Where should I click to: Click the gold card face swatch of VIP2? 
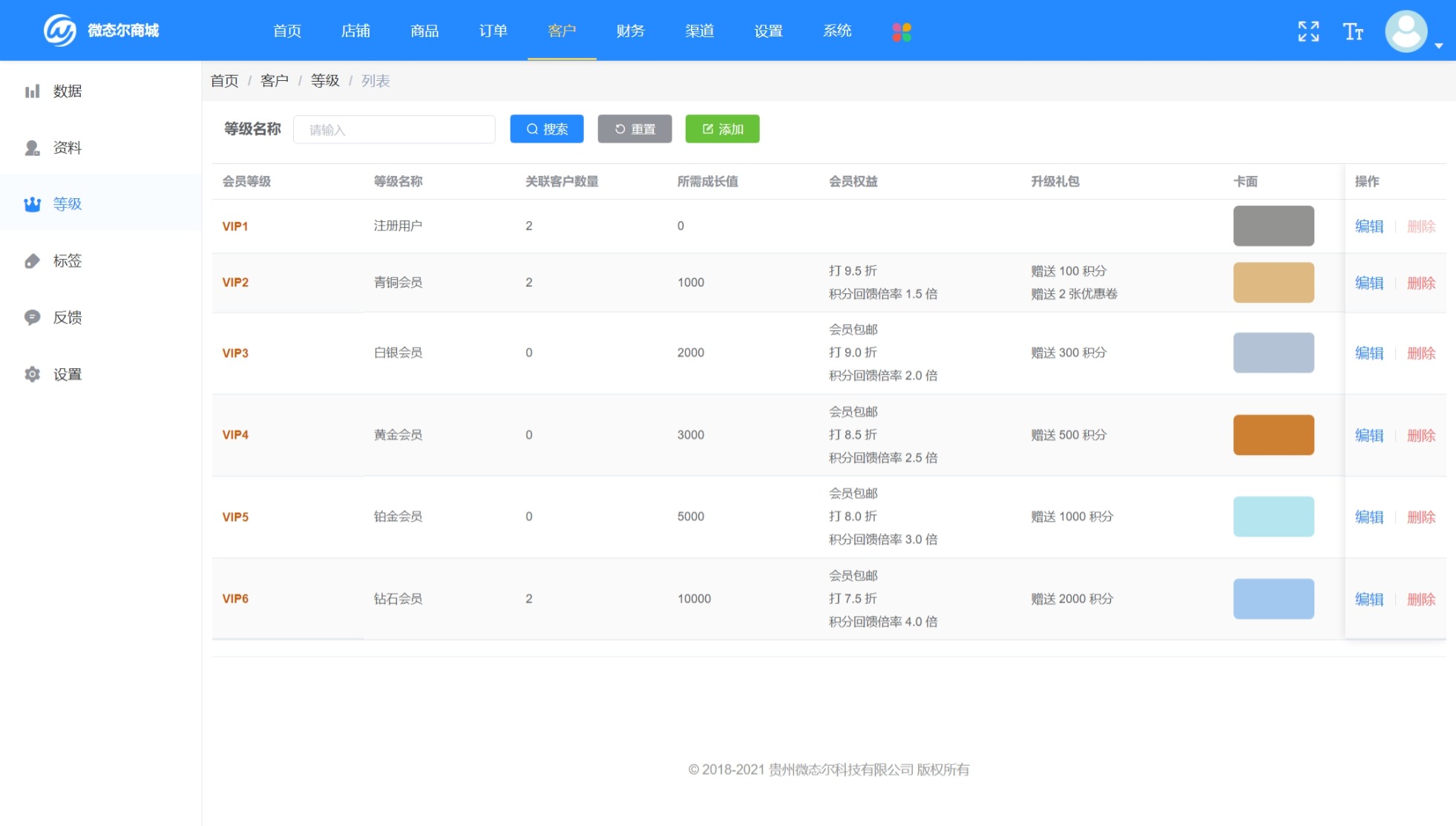pyautogui.click(x=1273, y=282)
